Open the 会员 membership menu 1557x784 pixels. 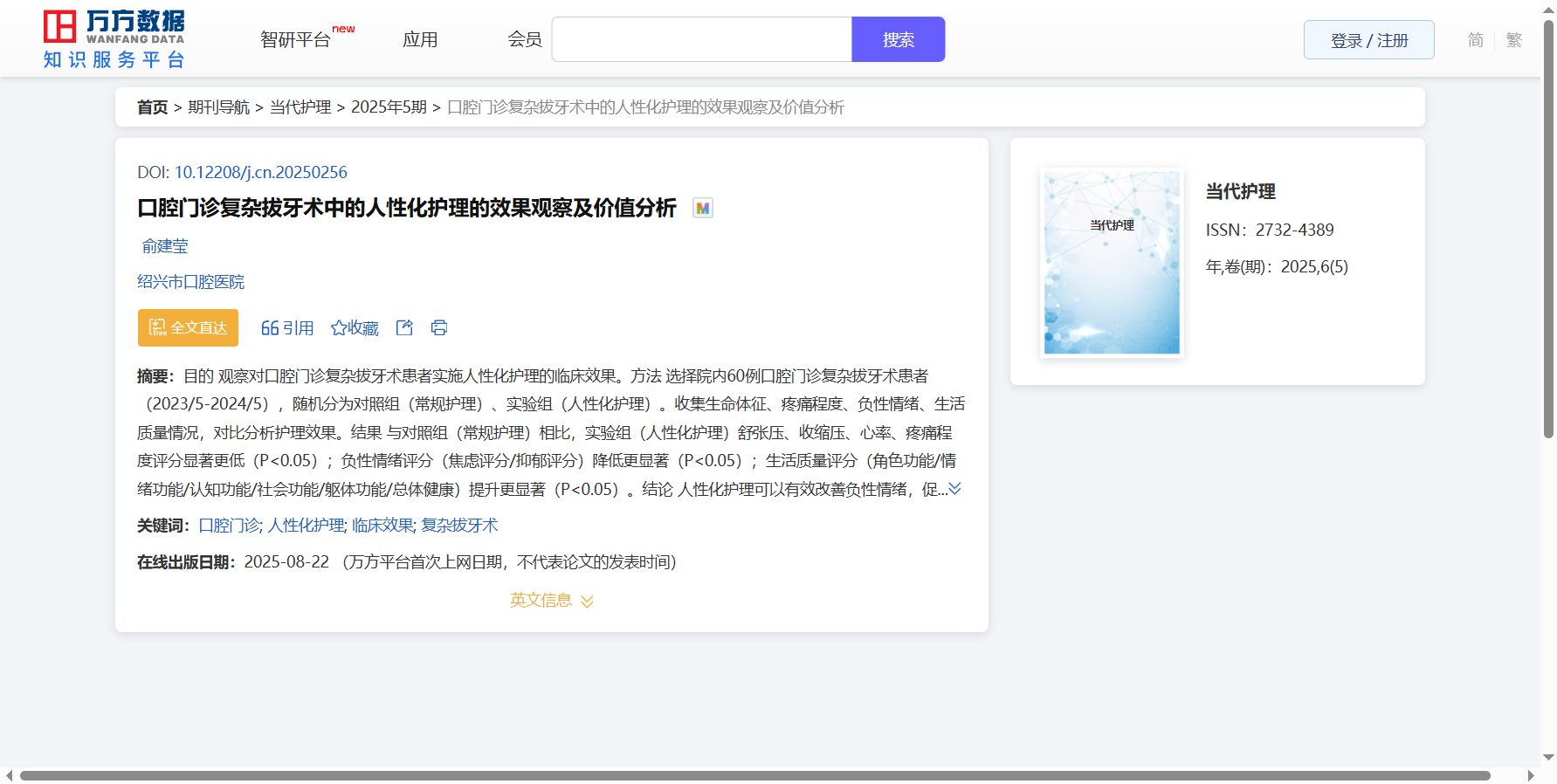[525, 40]
